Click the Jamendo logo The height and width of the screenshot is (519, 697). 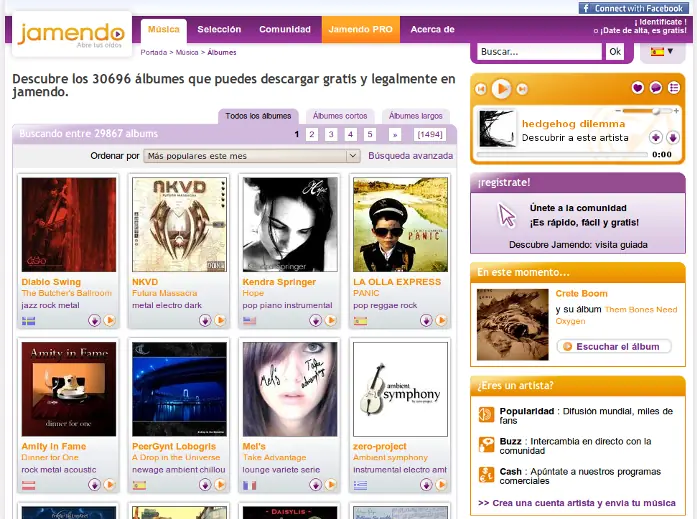coord(71,36)
